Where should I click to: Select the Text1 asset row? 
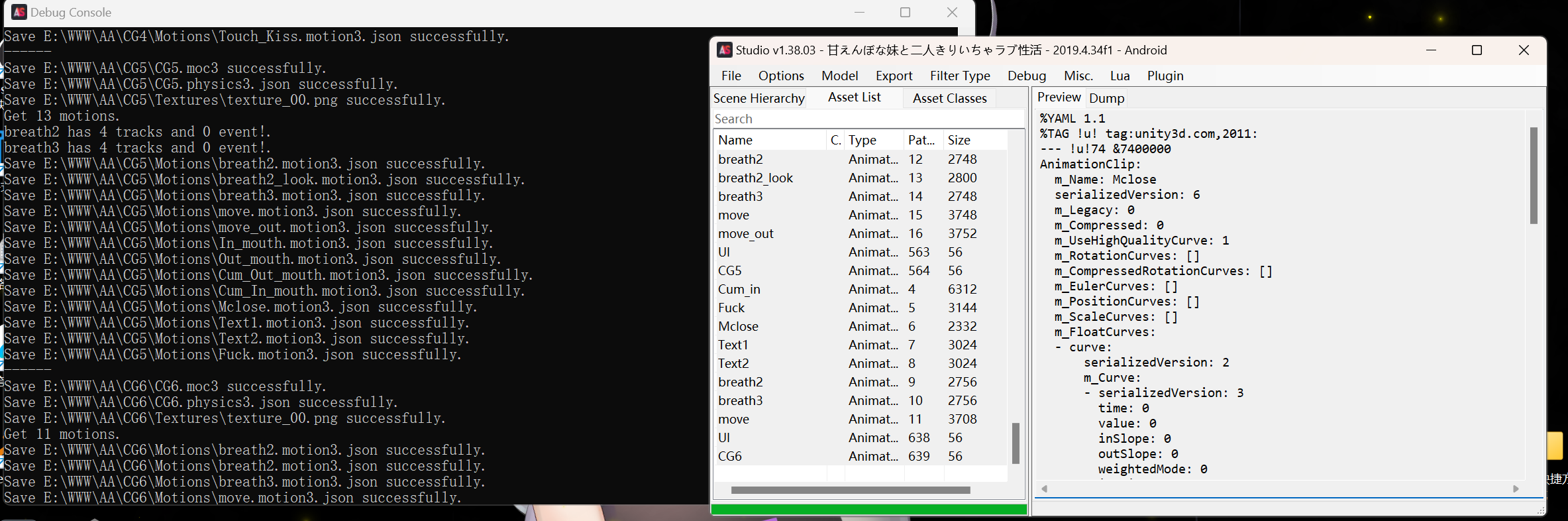860,345
